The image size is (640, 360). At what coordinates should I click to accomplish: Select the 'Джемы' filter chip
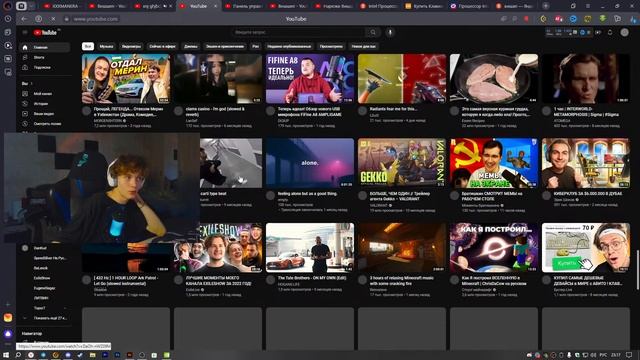(191, 47)
